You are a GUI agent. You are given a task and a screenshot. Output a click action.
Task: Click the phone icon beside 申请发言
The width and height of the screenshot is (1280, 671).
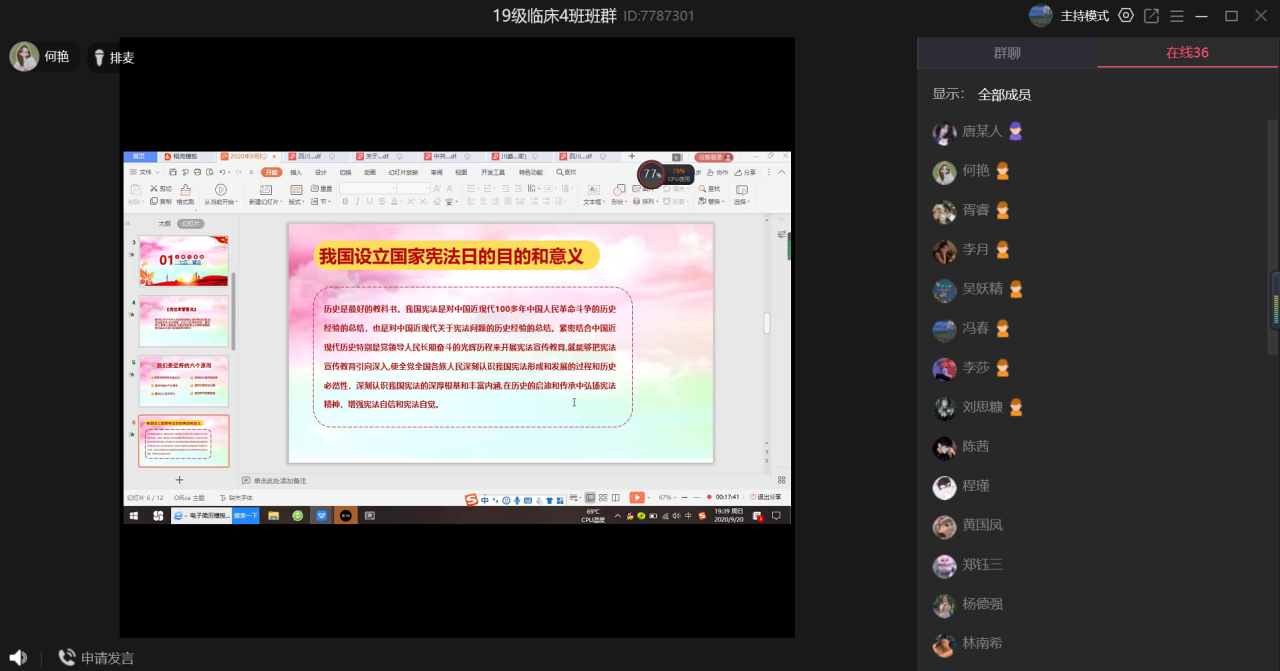[67, 657]
